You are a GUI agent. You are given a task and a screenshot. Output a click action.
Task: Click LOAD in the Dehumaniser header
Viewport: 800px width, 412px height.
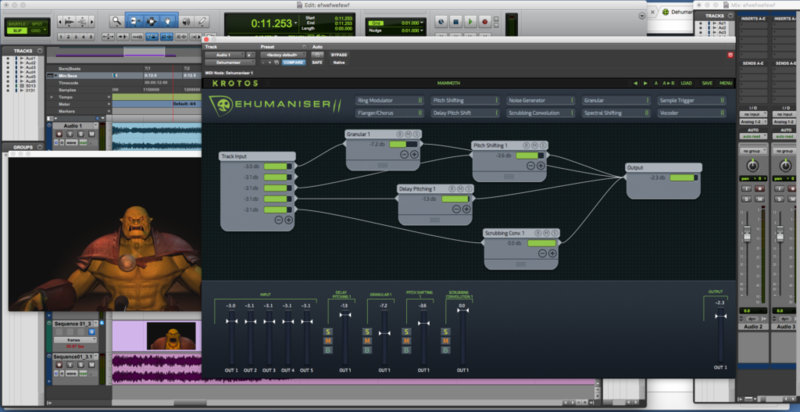coord(686,83)
